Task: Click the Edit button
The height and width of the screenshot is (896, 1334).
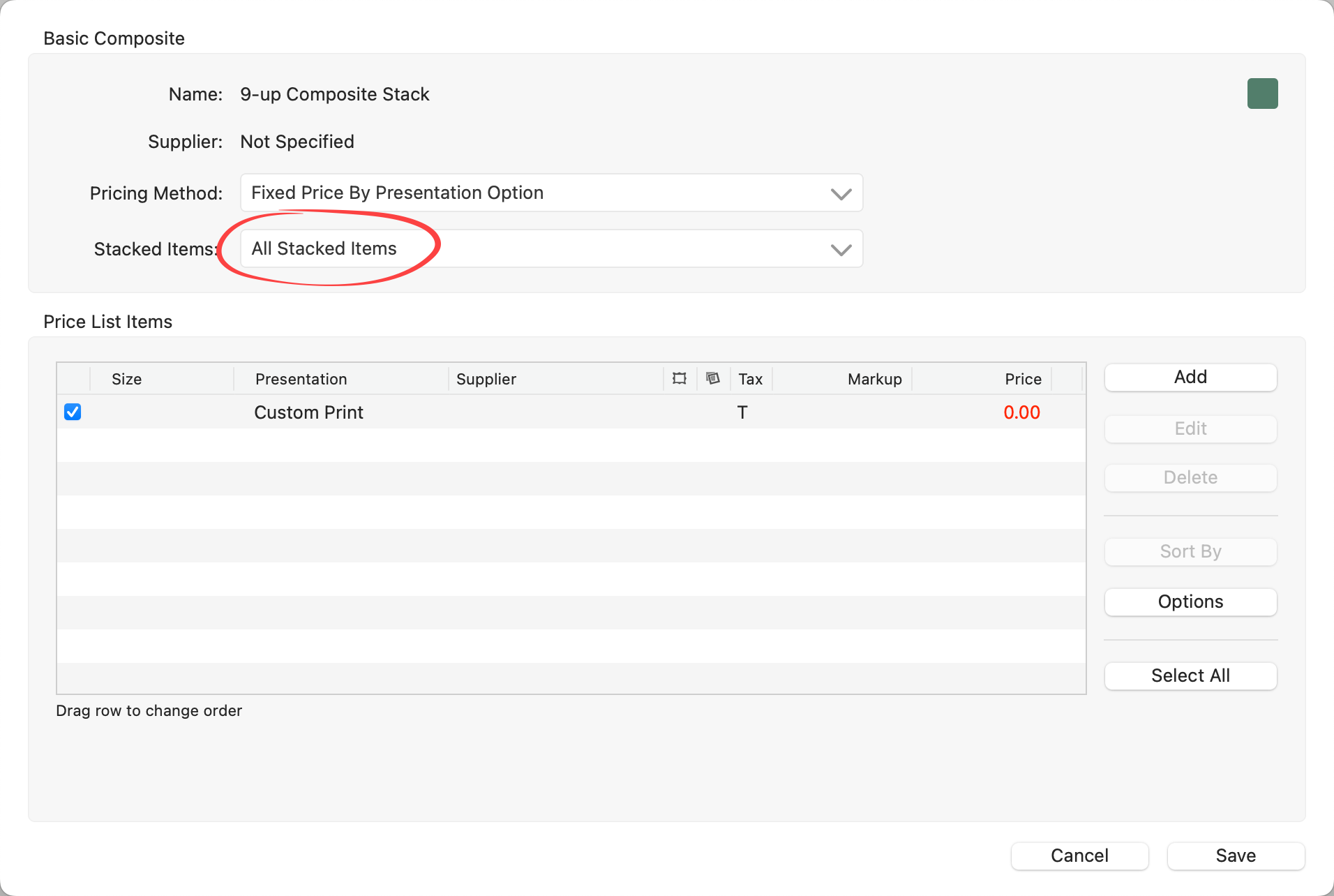Action: pos(1190,428)
